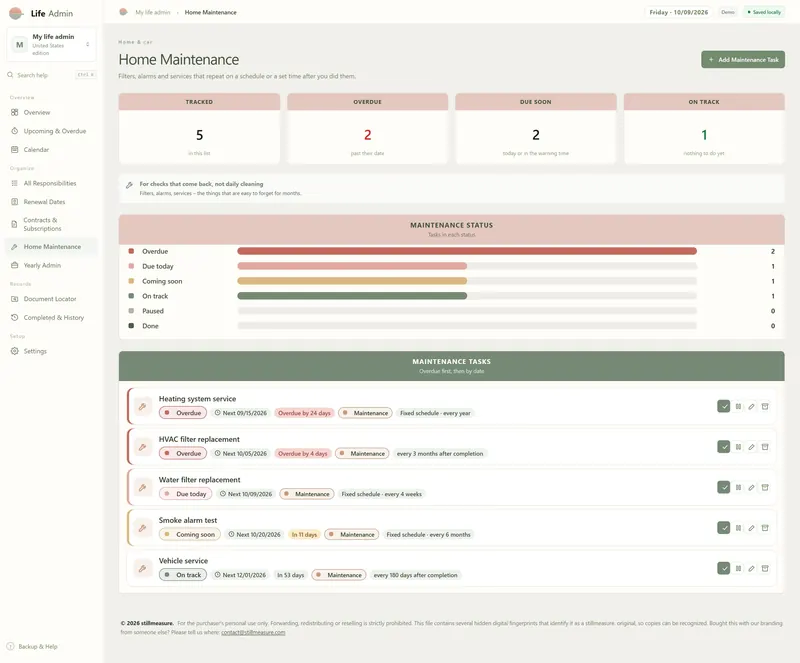Mark Smoke alarm test as done
800x663 pixels.
[723, 528]
